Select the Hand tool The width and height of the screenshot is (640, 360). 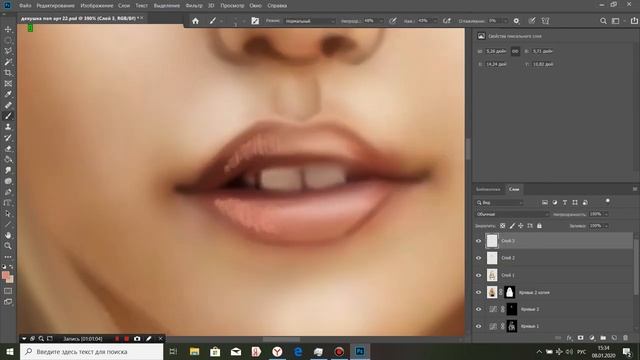click(8, 235)
